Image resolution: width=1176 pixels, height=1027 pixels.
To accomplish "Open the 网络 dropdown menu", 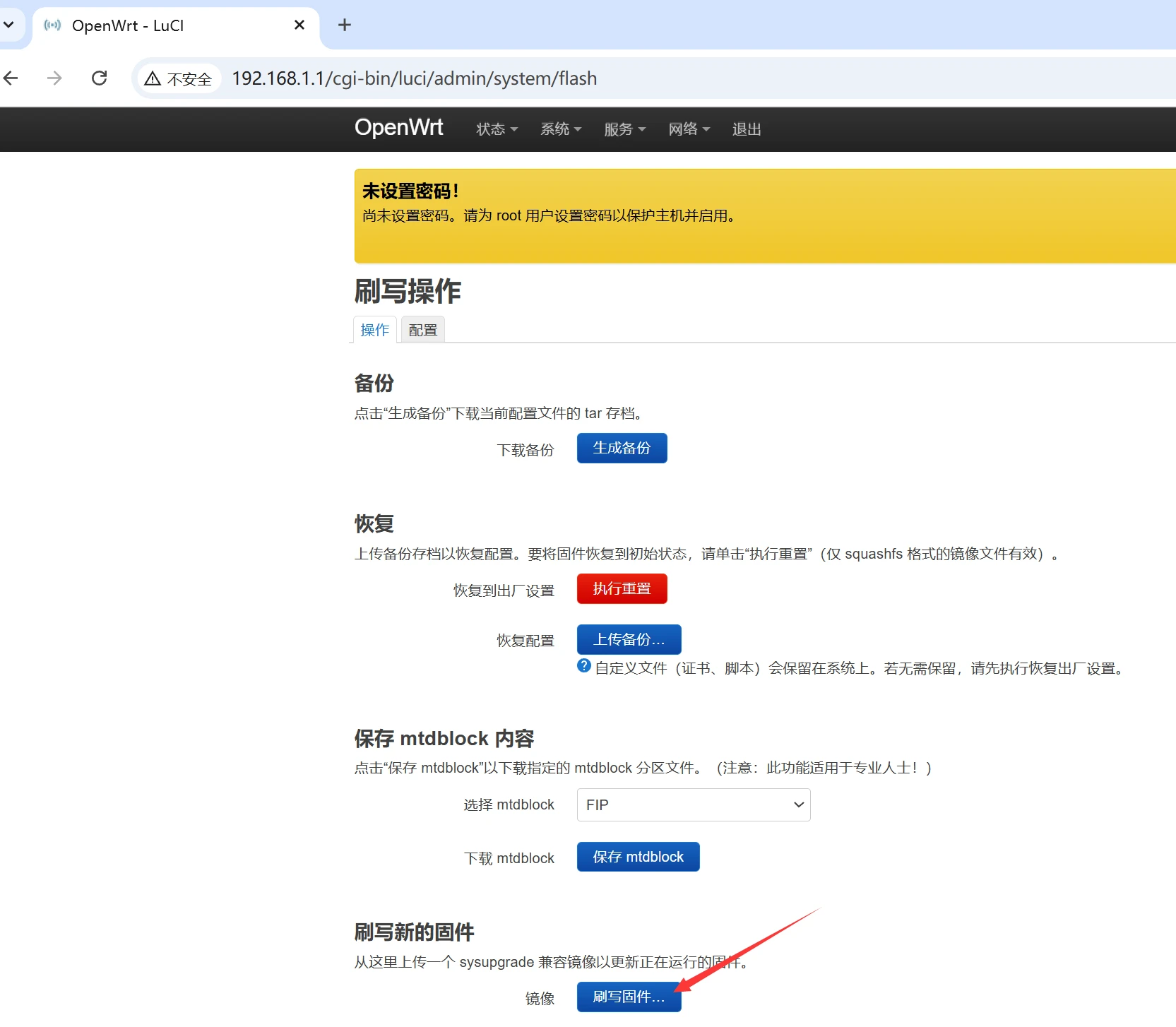I will click(x=689, y=129).
